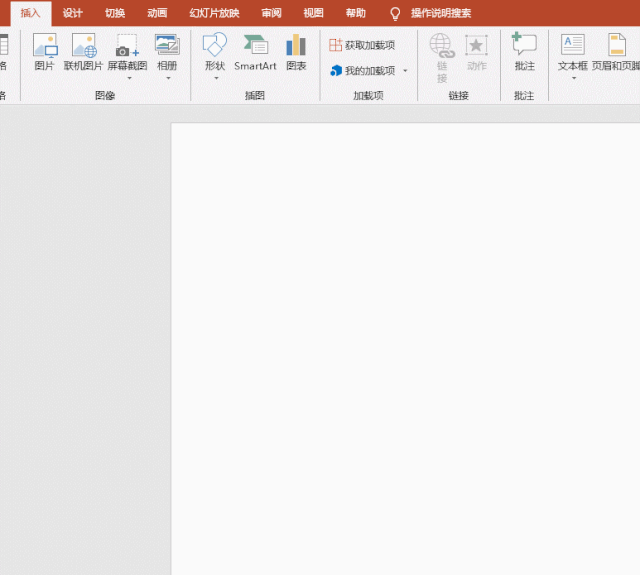Image resolution: width=640 pixels, height=575 pixels.
Task: Open 页眉和页脚 header and footer
Action: 617,51
